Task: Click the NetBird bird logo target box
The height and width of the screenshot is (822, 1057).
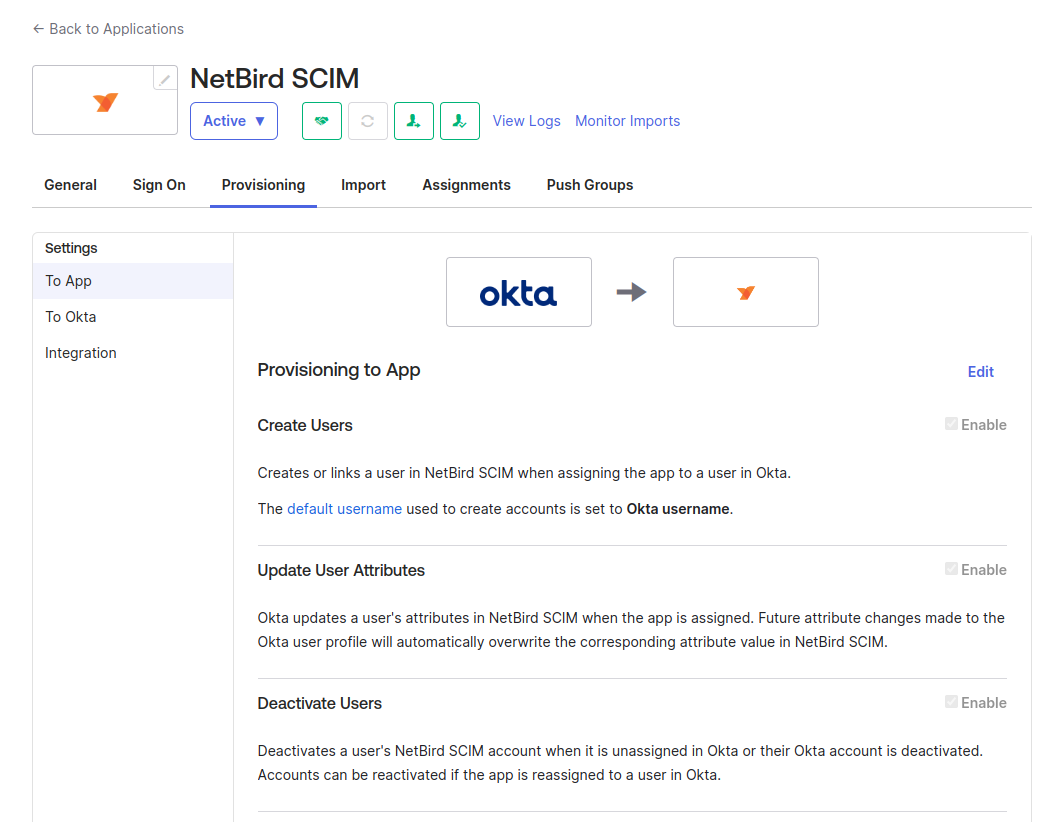Action: [x=745, y=292]
